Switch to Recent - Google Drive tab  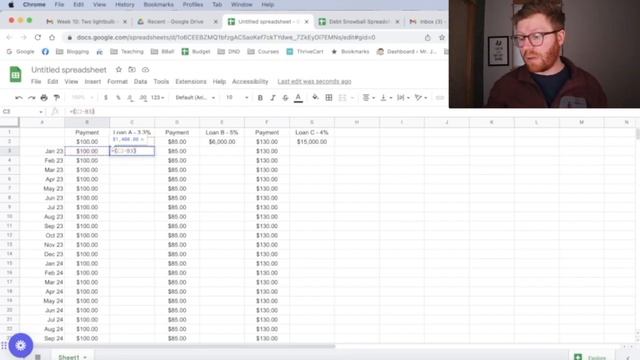coord(176,21)
